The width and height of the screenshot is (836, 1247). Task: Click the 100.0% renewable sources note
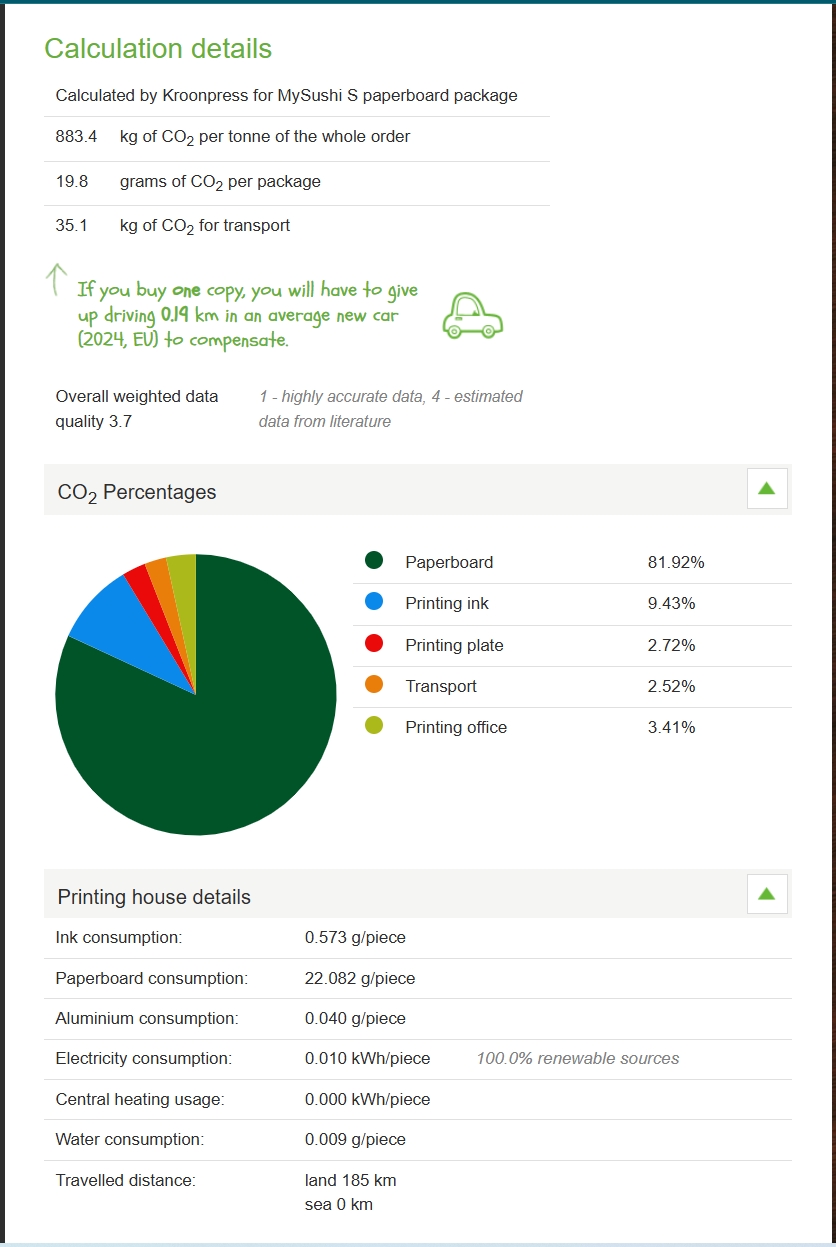[x=577, y=1058]
